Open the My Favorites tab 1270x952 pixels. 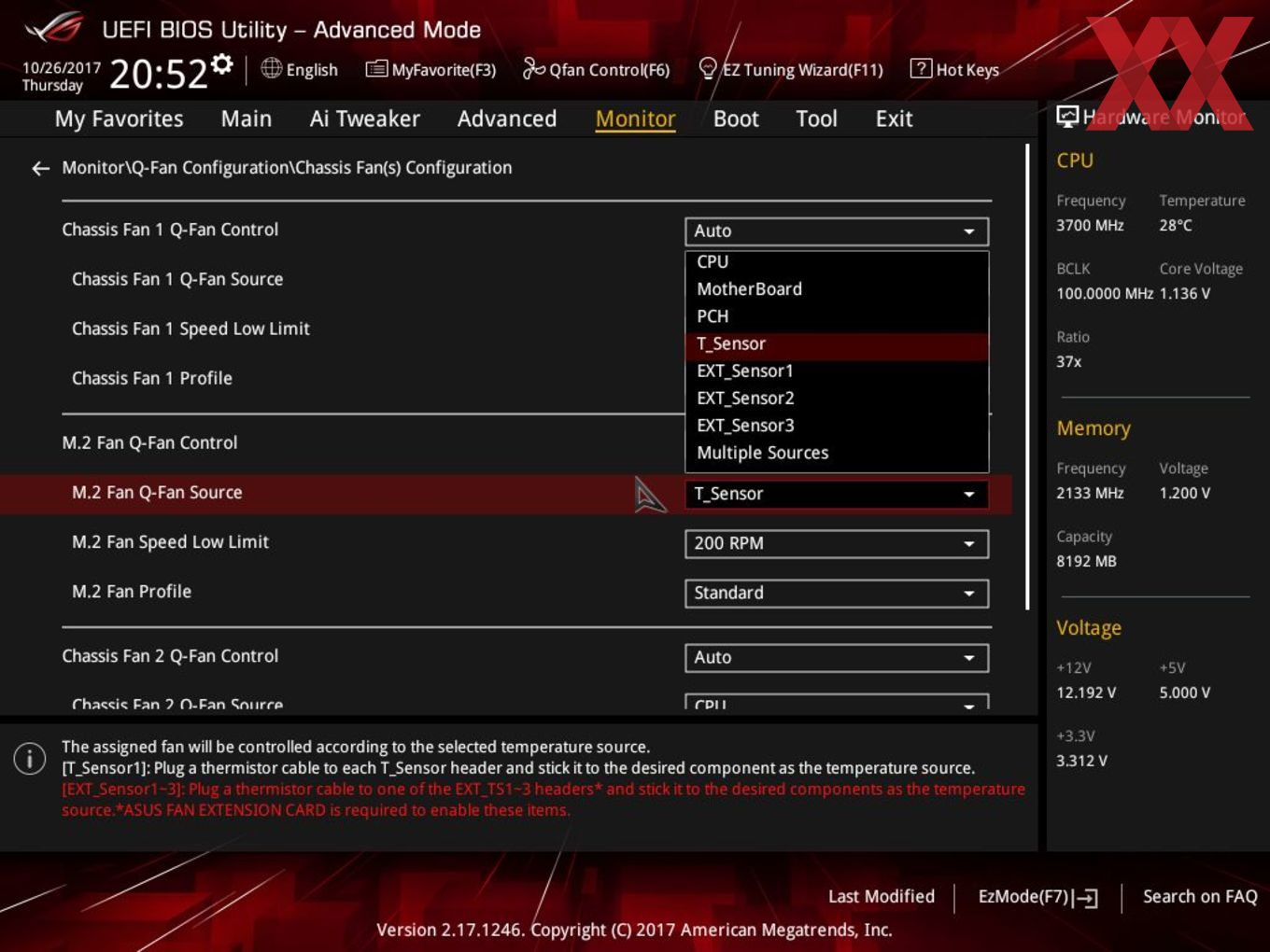click(120, 119)
